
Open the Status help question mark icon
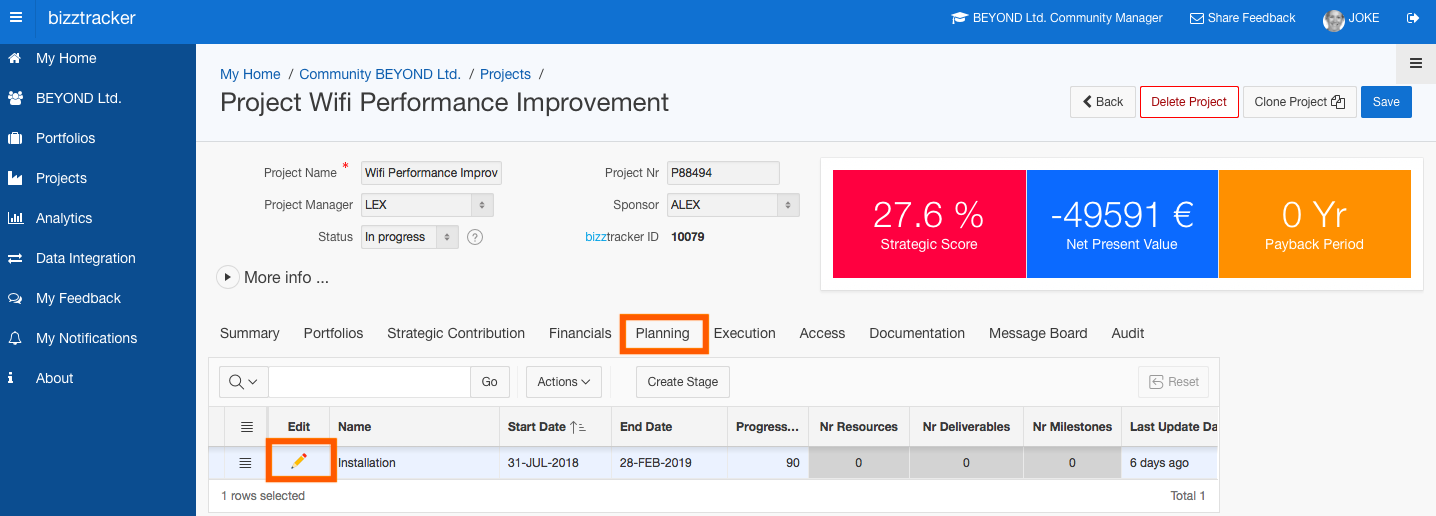(475, 237)
